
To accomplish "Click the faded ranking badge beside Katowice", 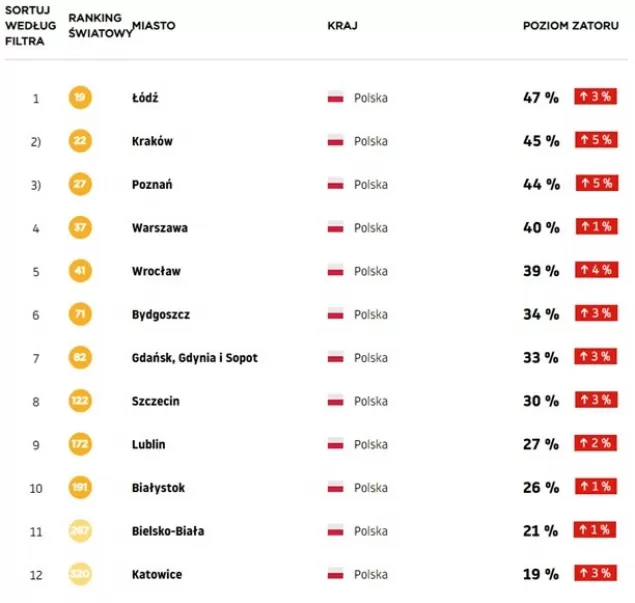I will tap(80, 574).
